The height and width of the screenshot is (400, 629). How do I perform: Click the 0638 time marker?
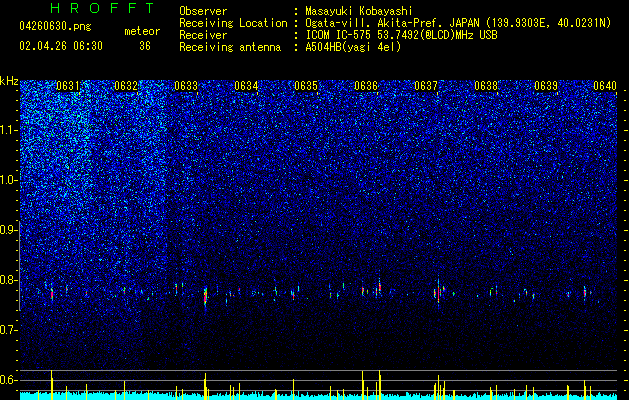point(486,86)
